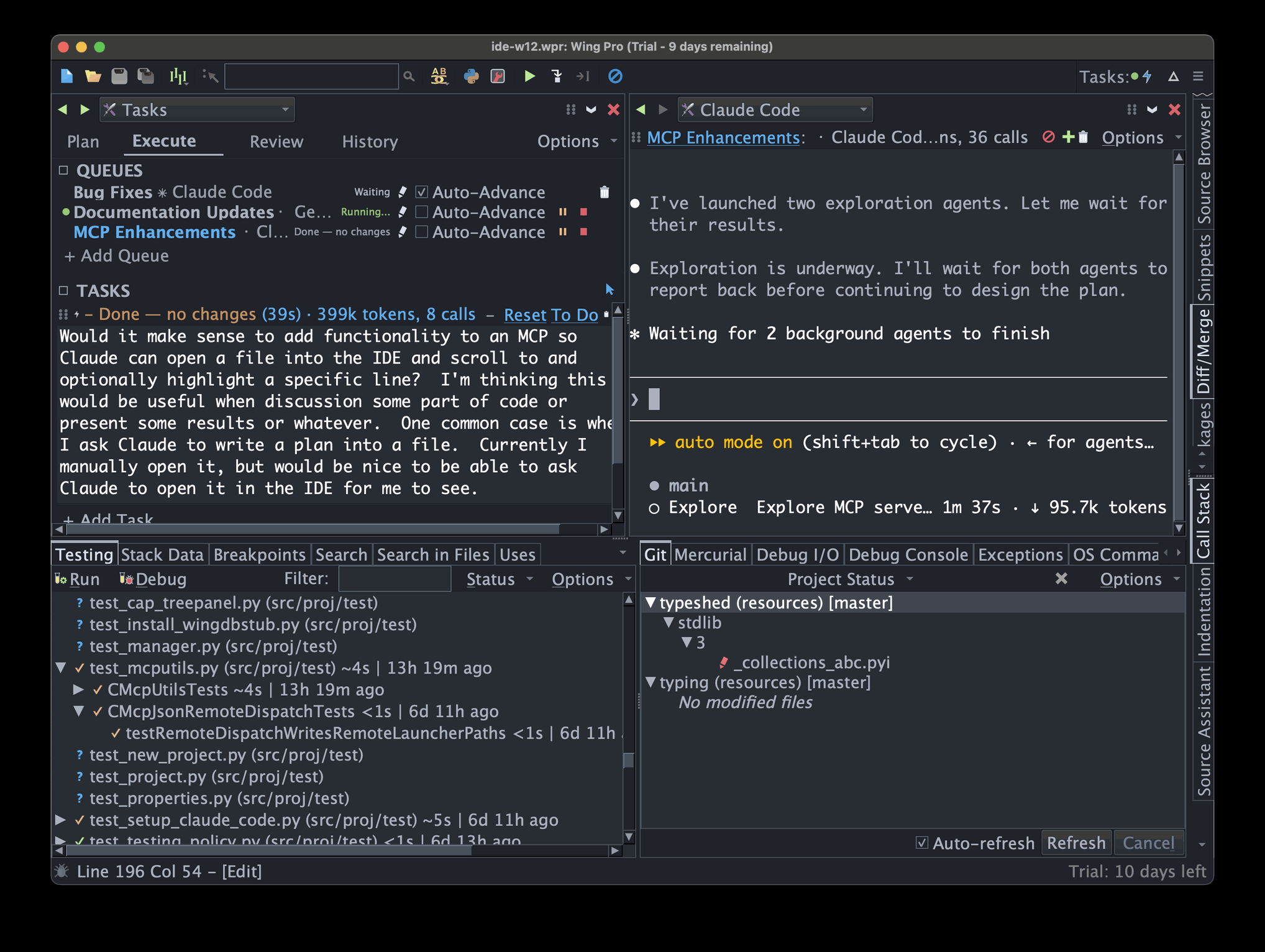Toggle the Auto-refresh checkbox

(x=922, y=843)
